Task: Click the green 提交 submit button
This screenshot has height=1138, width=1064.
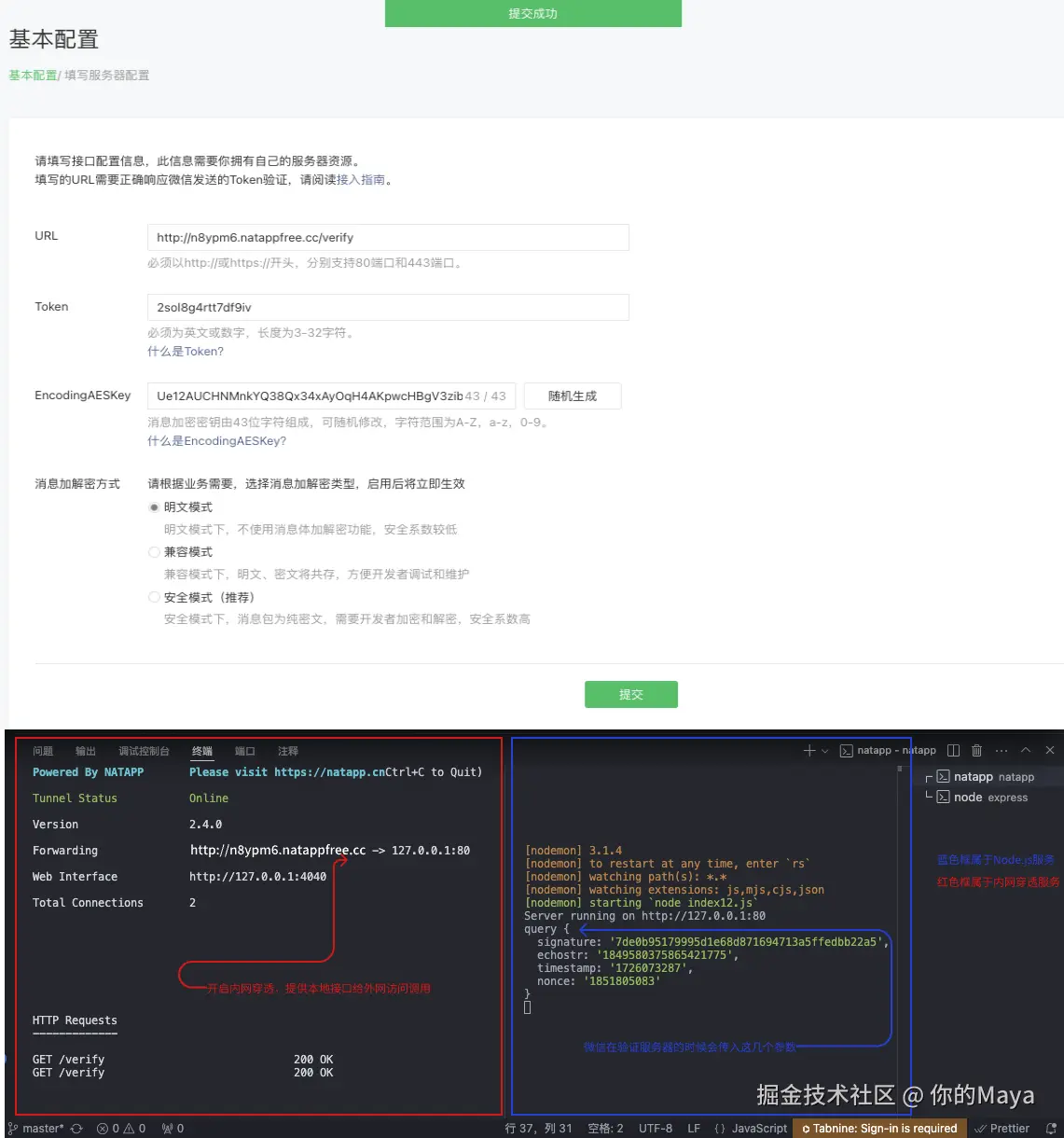Action: tap(631, 695)
